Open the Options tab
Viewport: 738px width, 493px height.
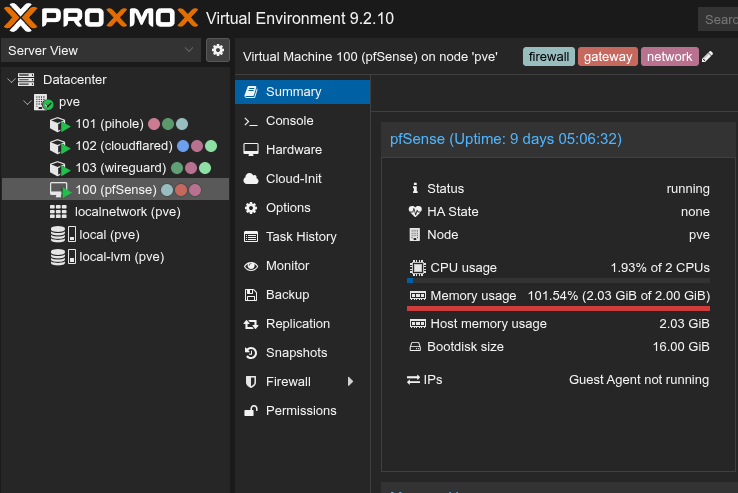[302, 208]
